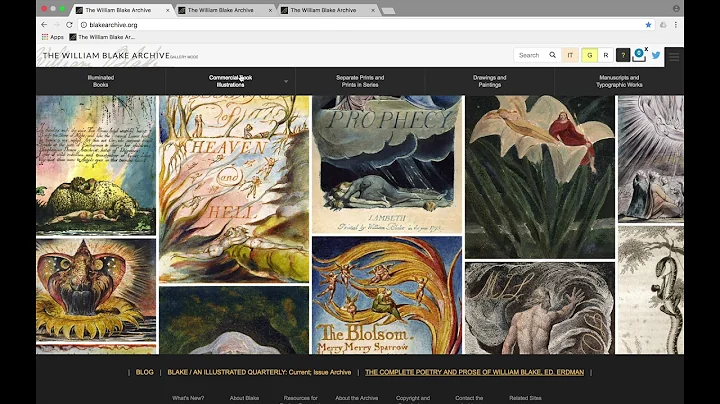Switch to the first William Blake Archive tab
The width and height of the screenshot is (720, 404).
click(118, 10)
